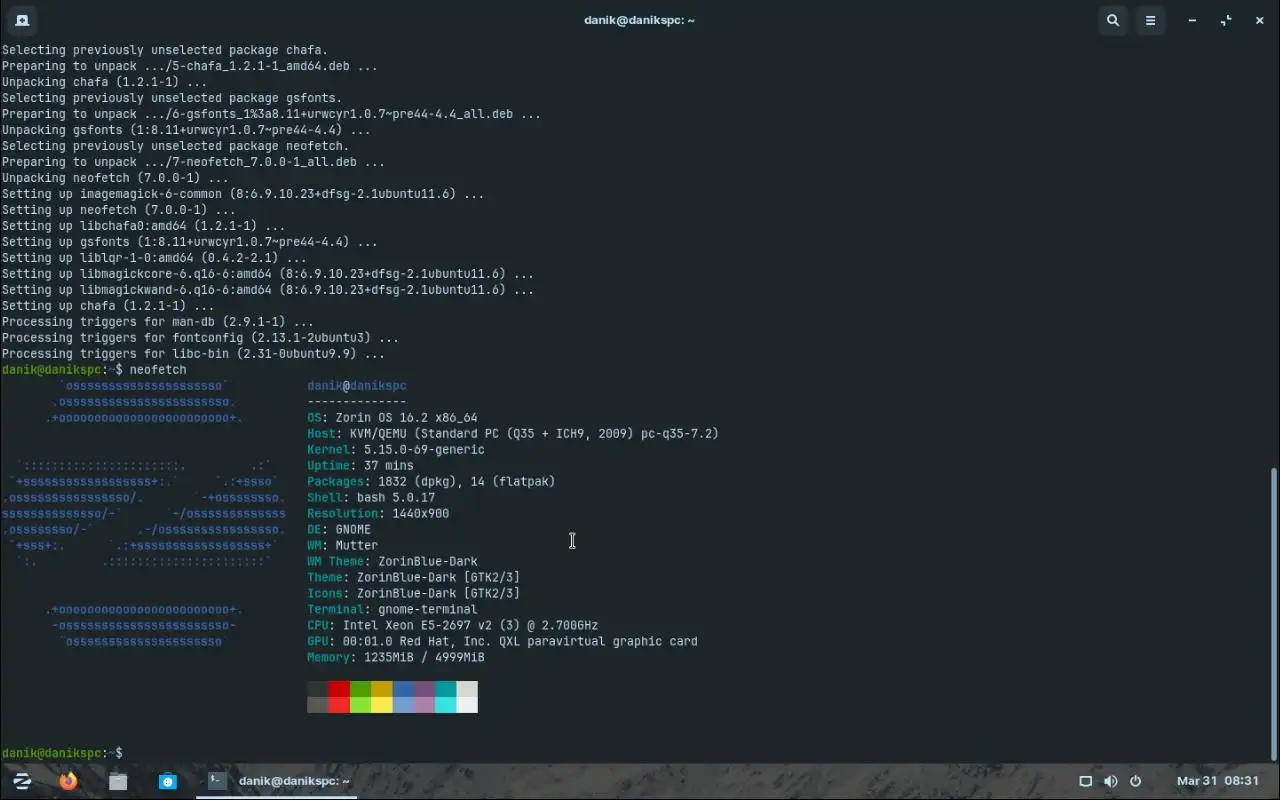
Task: Close the terminal window
Action: tap(1260, 20)
